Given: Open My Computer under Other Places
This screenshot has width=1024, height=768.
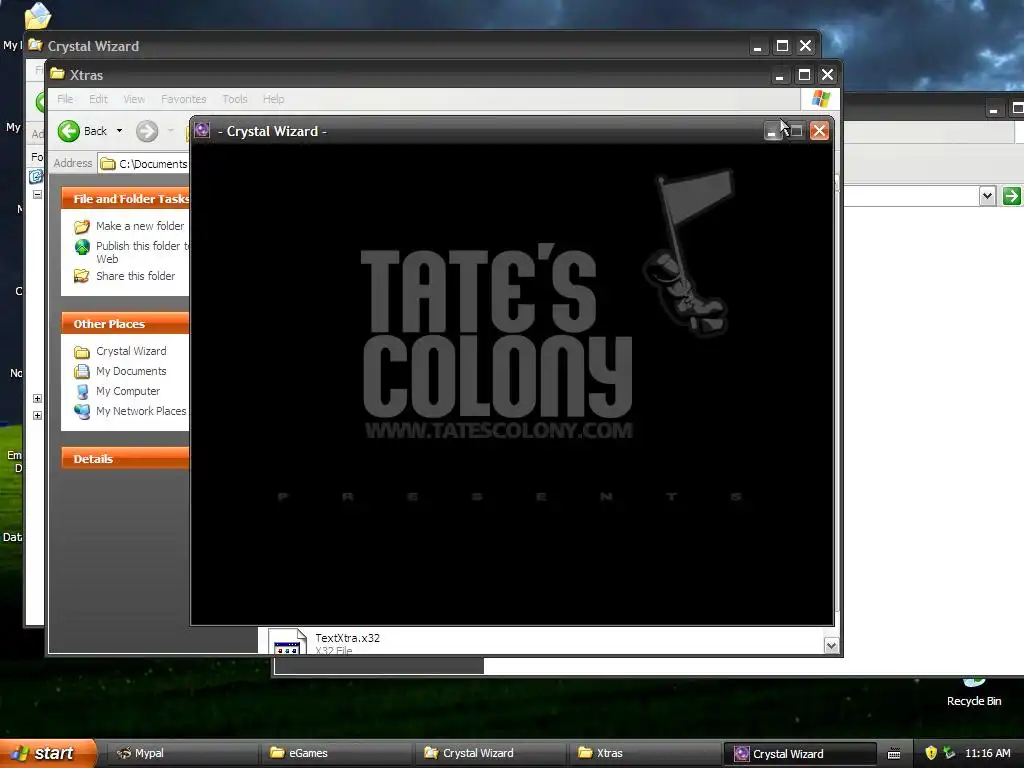Looking at the screenshot, I should click(x=128, y=391).
